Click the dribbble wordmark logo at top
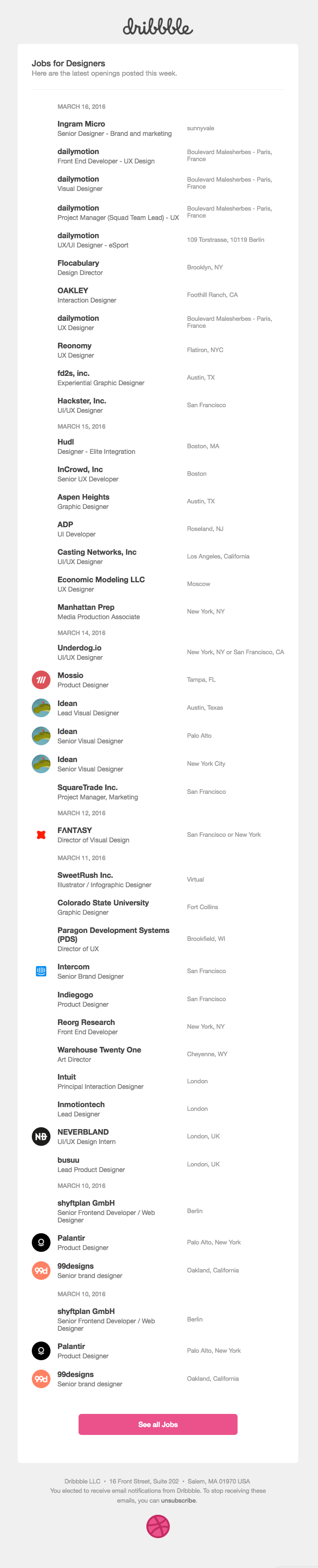This screenshot has height=1568, width=318. coord(158,27)
